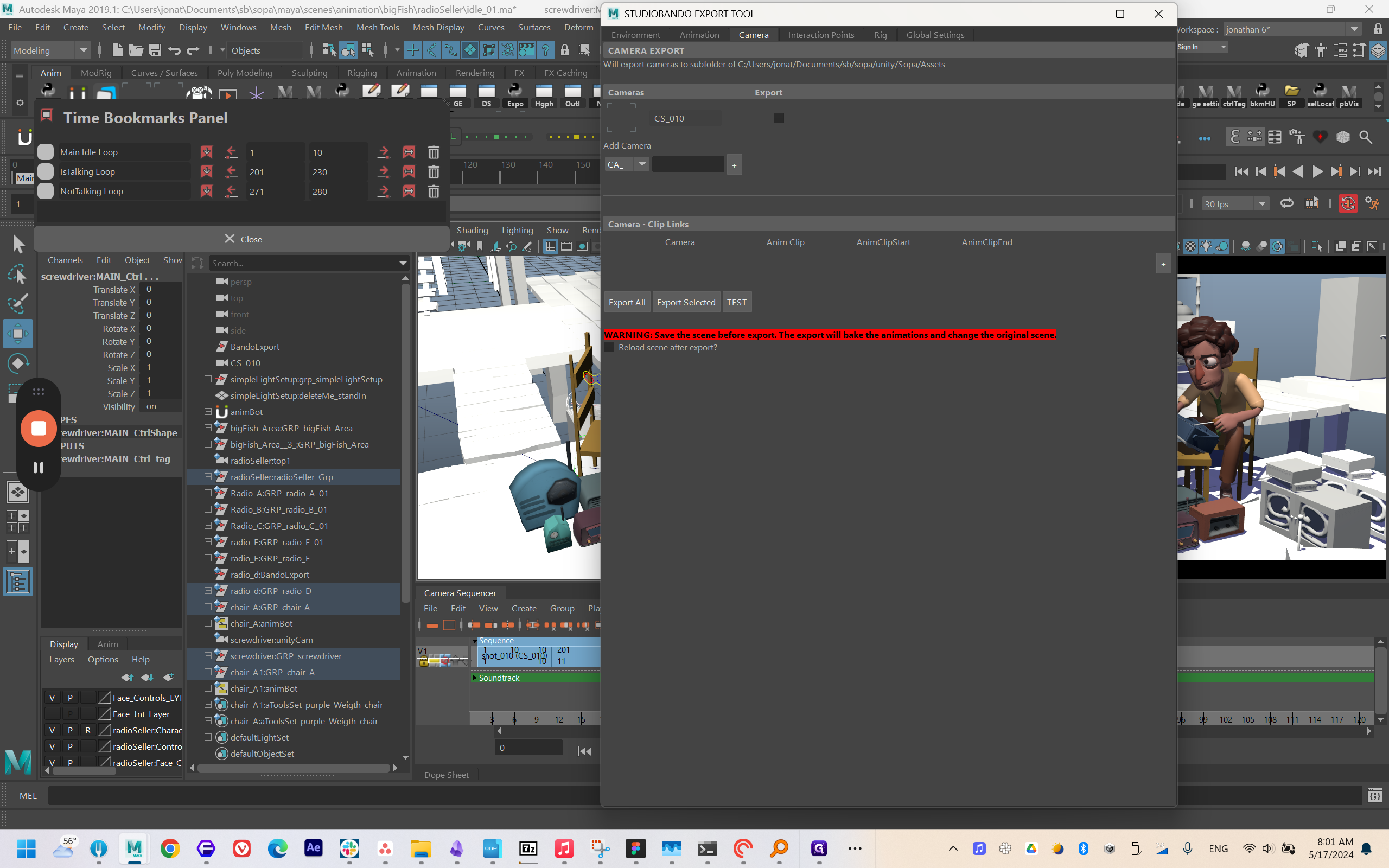The height and width of the screenshot is (868, 1389).
Task: Set start arrow for IsTalking Loop
Action: [x=231, y=171]
